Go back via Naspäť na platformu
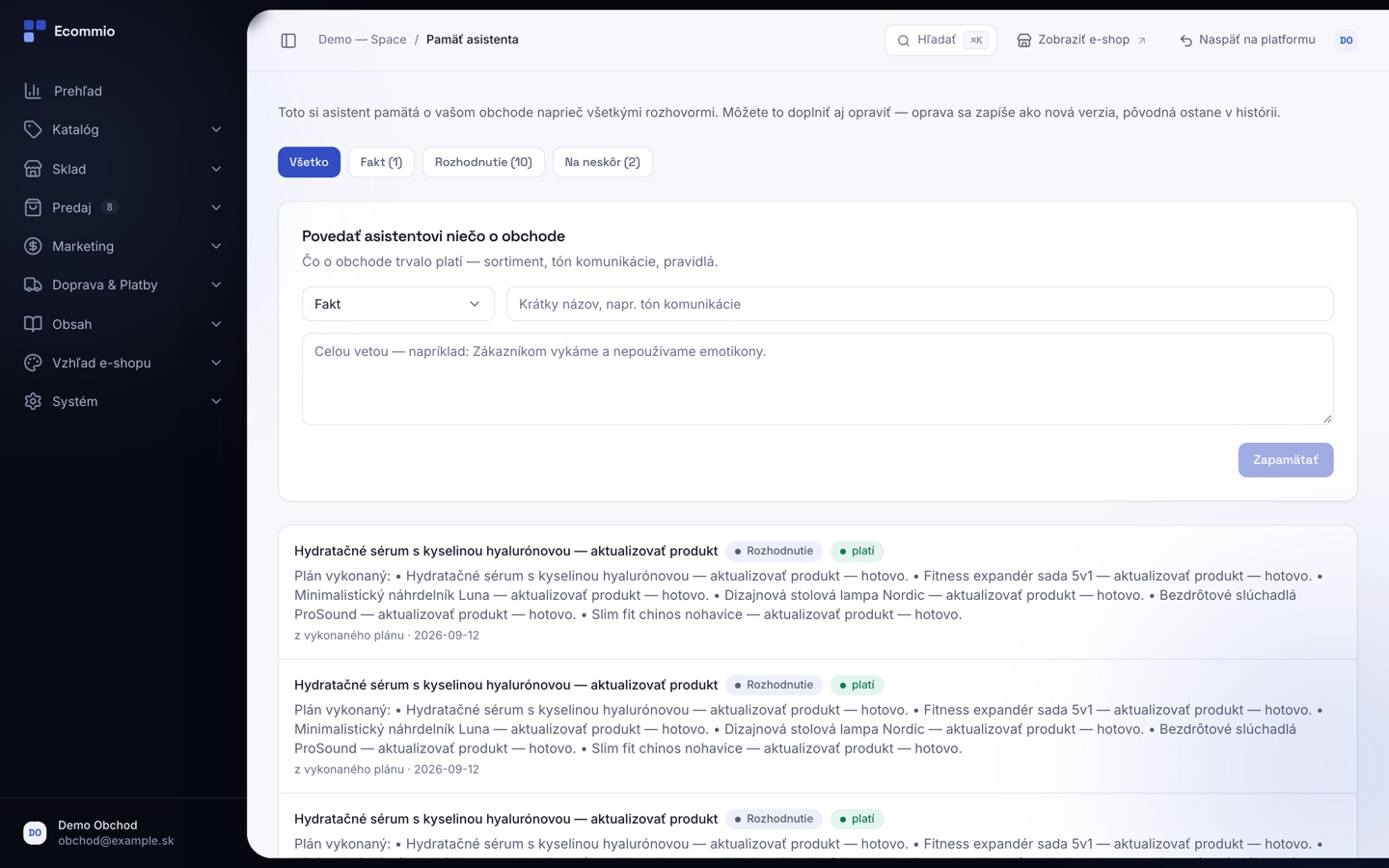 click(1247, 41)
